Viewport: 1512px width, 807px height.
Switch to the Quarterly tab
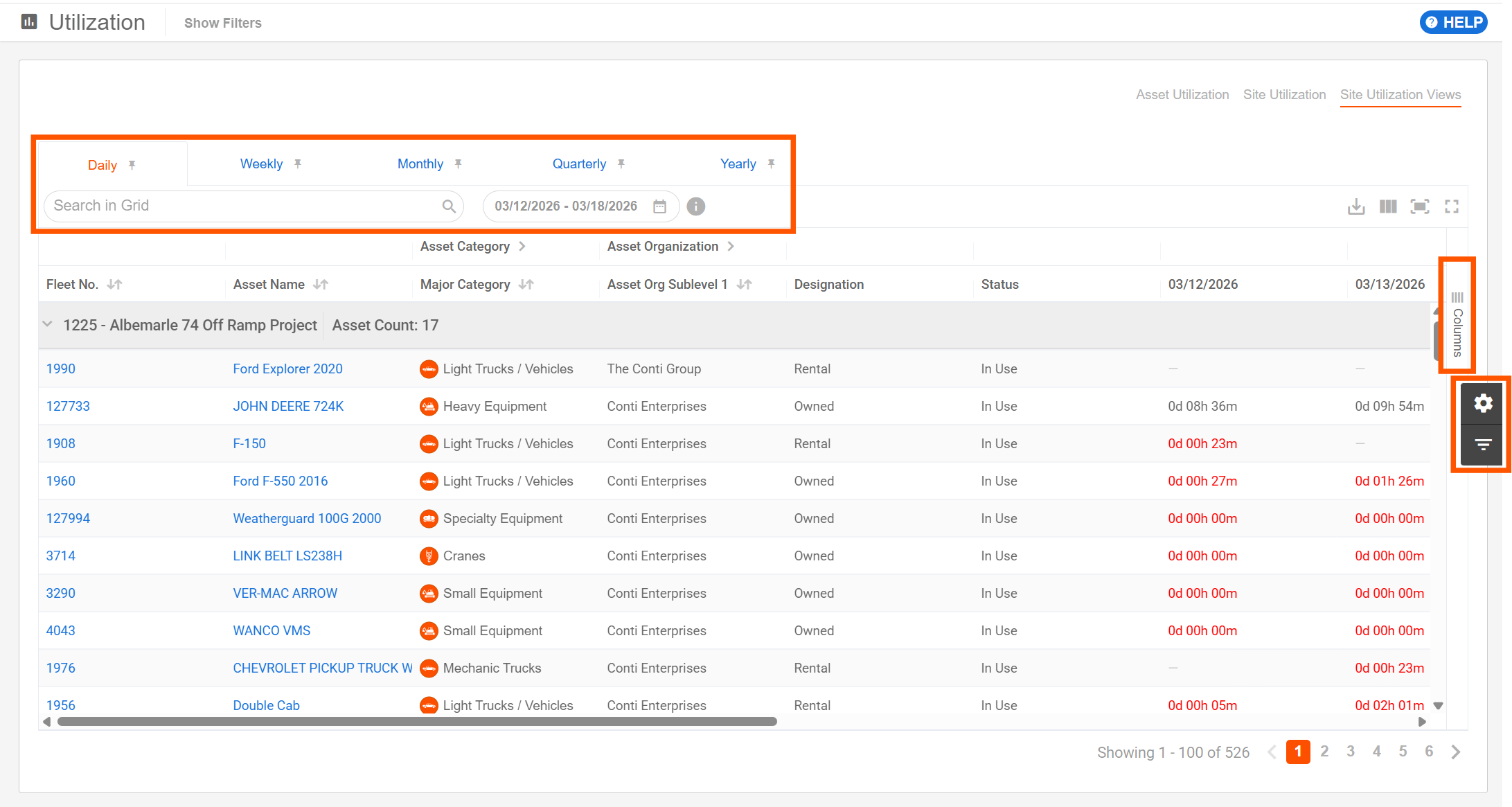tap(579, 164)
